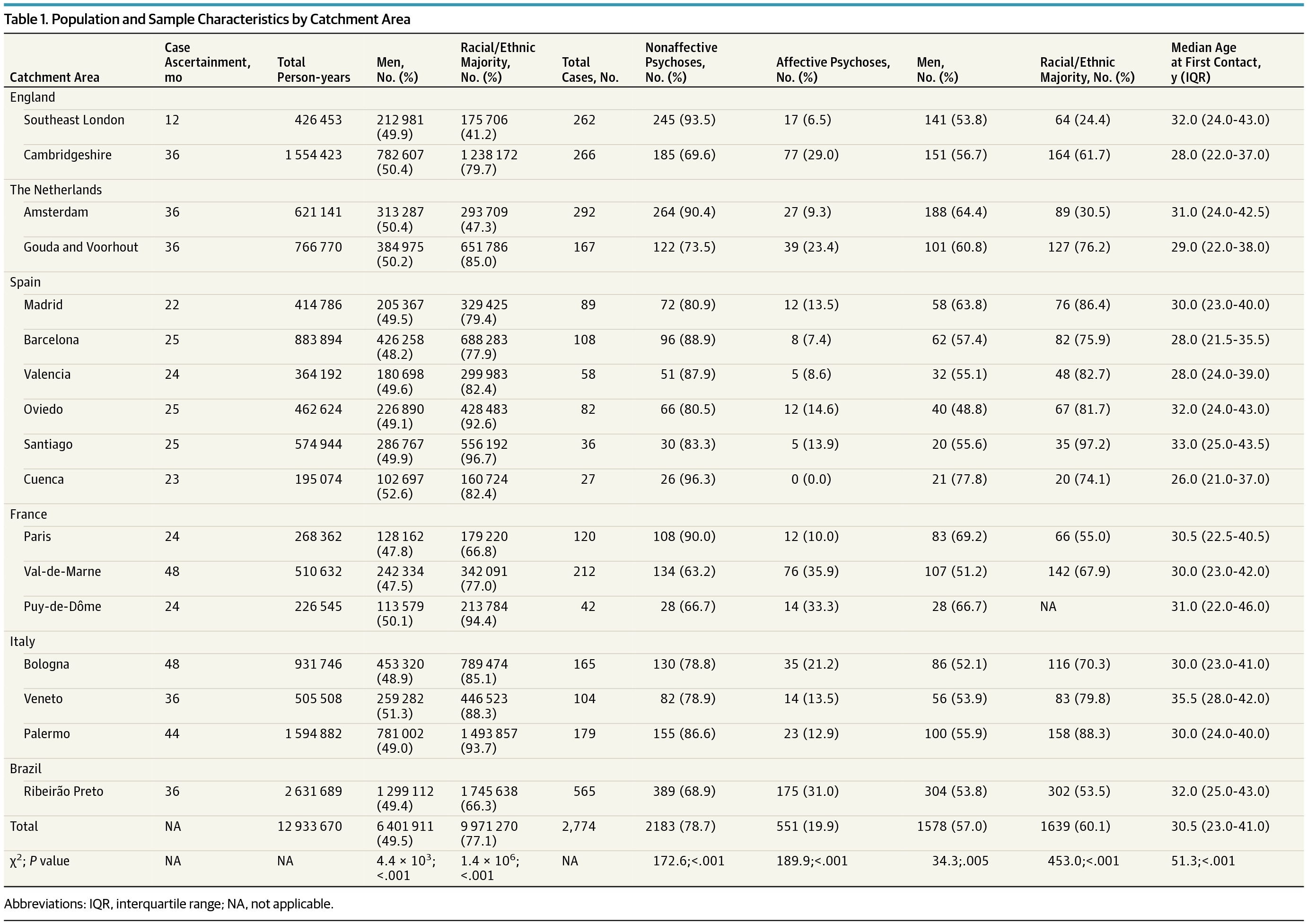Viewport: 1307px width, 924px height.
Task: Select the total cases value '2,774'
Action: [579, 826]
